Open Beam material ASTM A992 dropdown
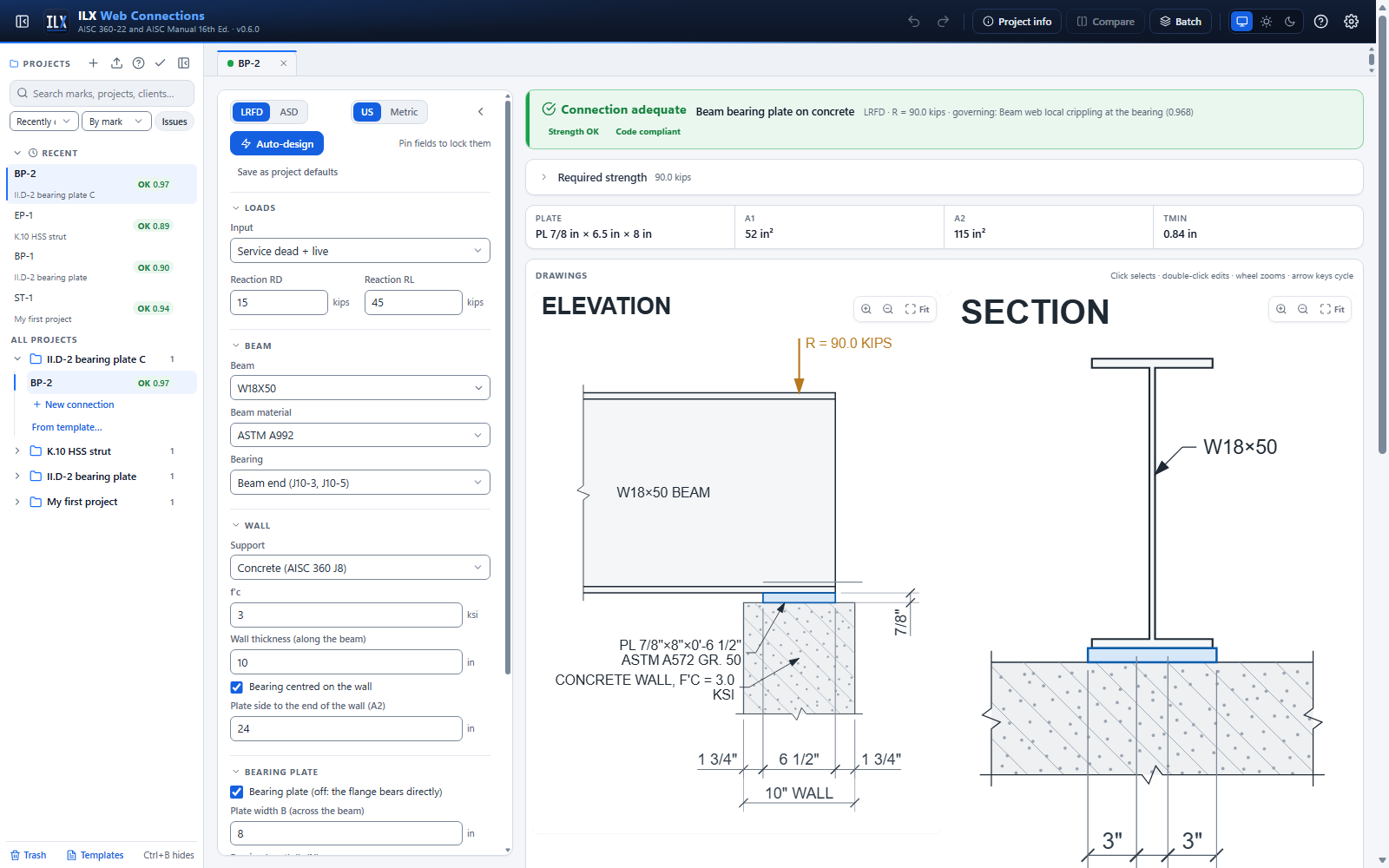The height and width of the screenshot is (868, 1389). point(360,435)
